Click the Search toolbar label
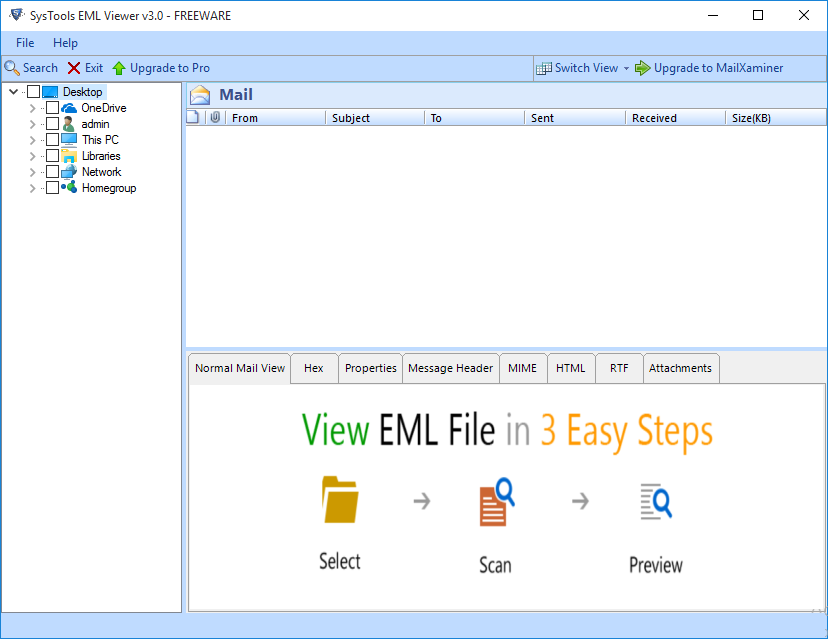Image resolution: width=828 pixels, height=639 pixels. click(x=40, y=68)
